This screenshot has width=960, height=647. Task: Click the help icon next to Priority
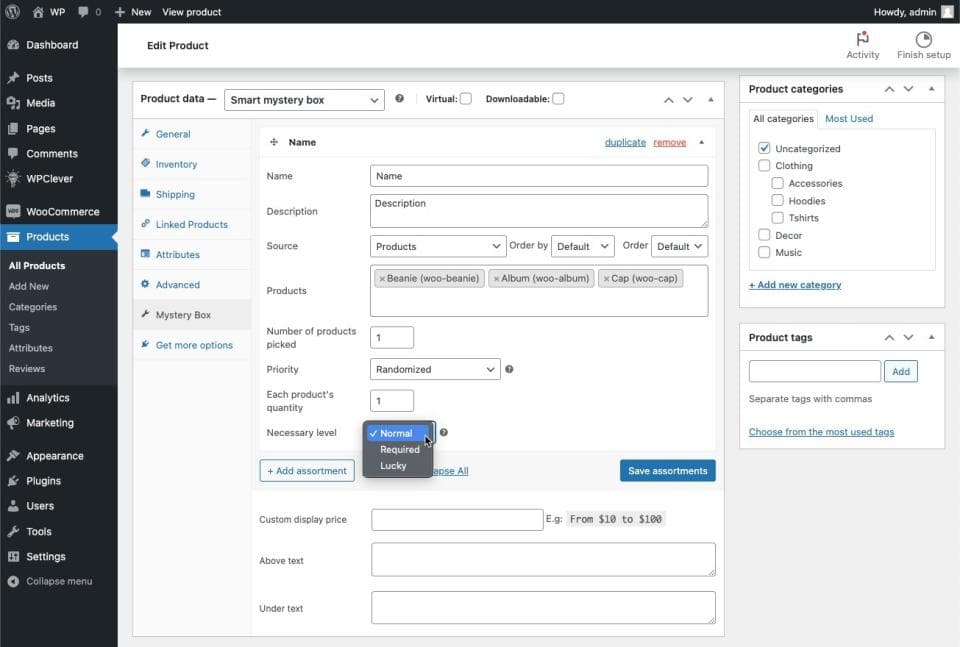pyautogui.click(x=509, y=369)
